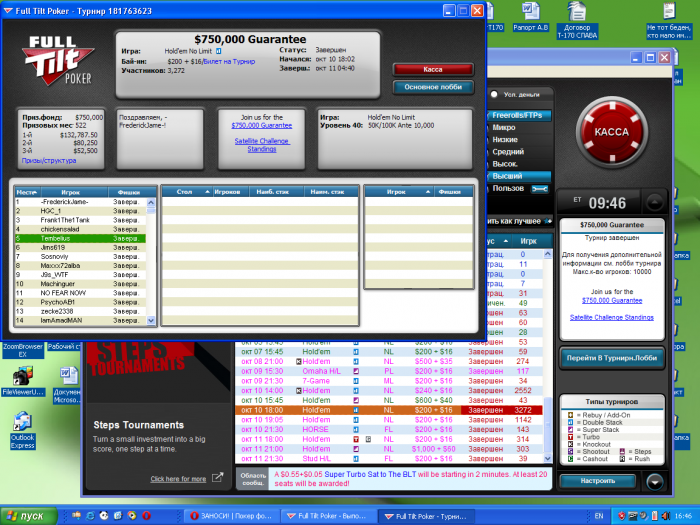This screenshot has height=525, width=700.
Task: Click the red КАССА chip button in lobby
Action: 612,132
